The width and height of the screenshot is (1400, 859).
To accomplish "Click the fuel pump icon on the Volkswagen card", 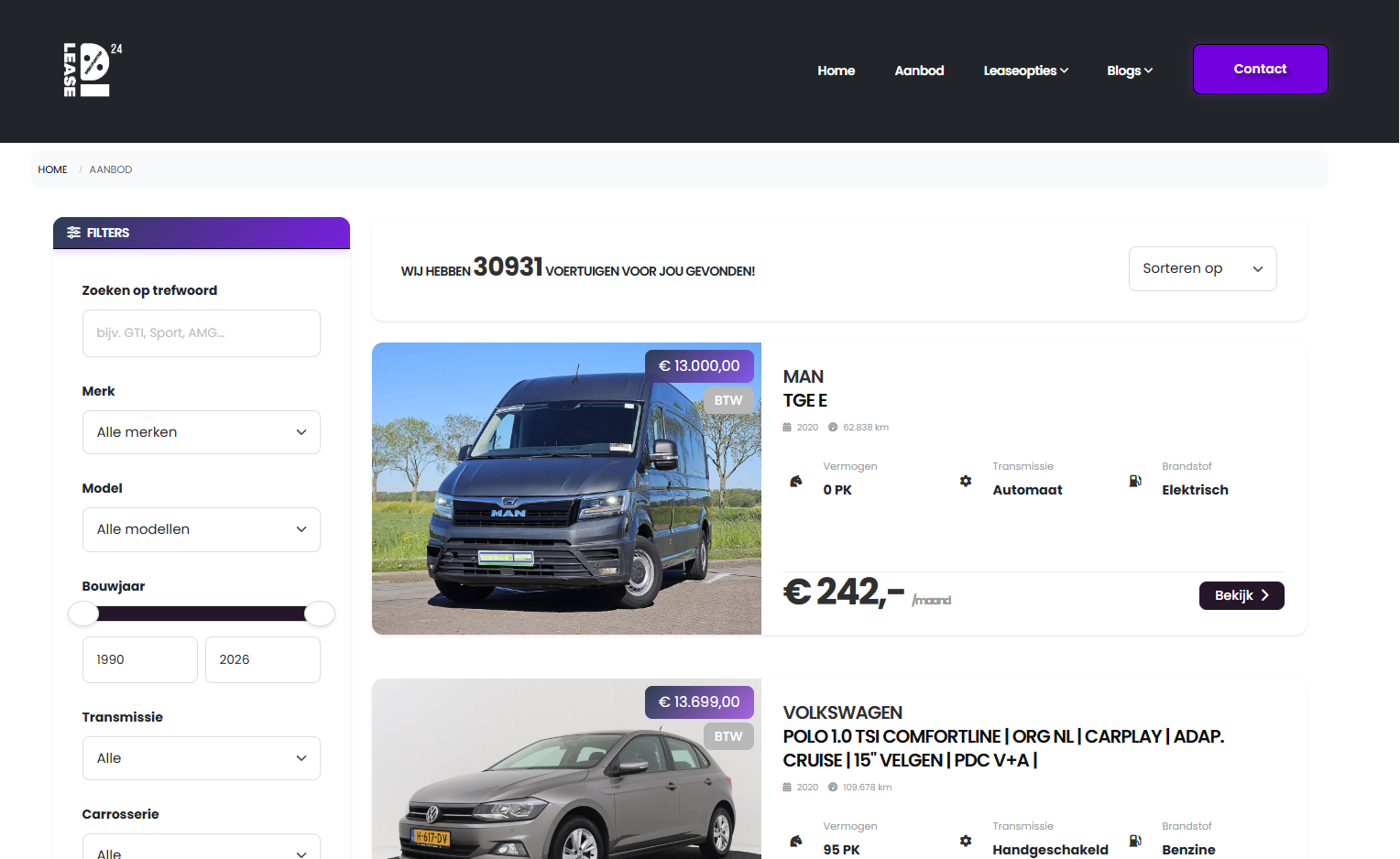I will click(1135, 841).
